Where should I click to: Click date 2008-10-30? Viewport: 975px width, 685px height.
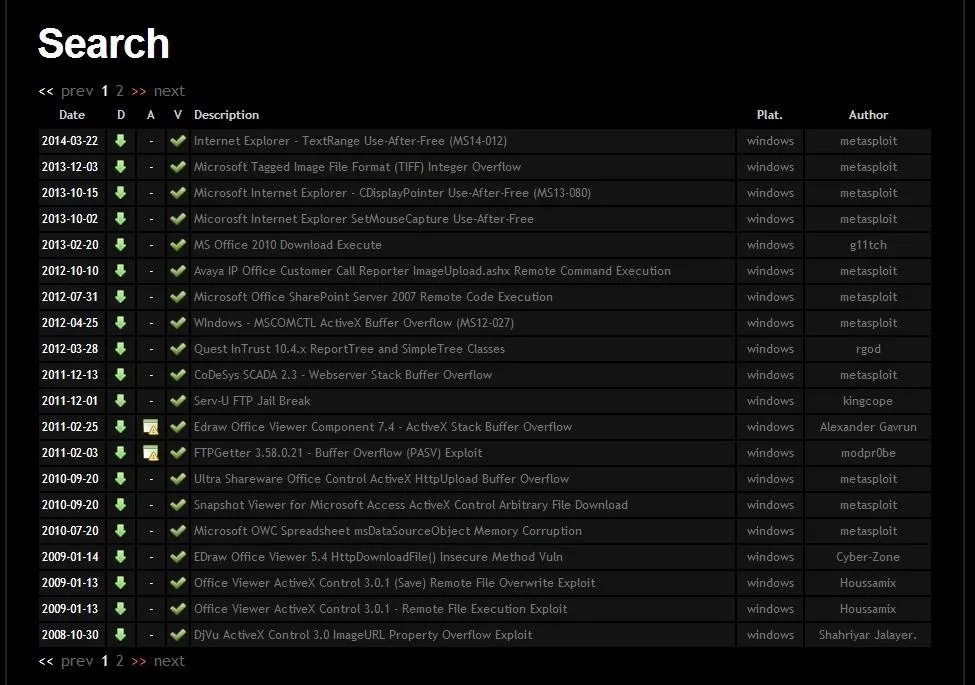pos(70,635)
